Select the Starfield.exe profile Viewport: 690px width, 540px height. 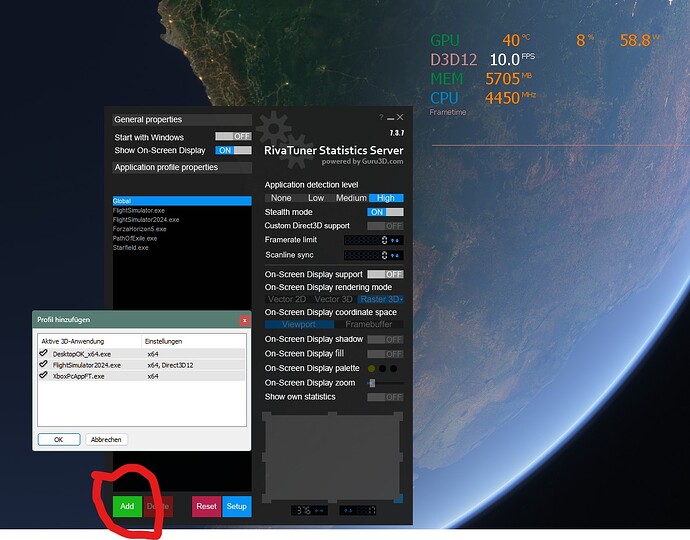click(182, 247)
